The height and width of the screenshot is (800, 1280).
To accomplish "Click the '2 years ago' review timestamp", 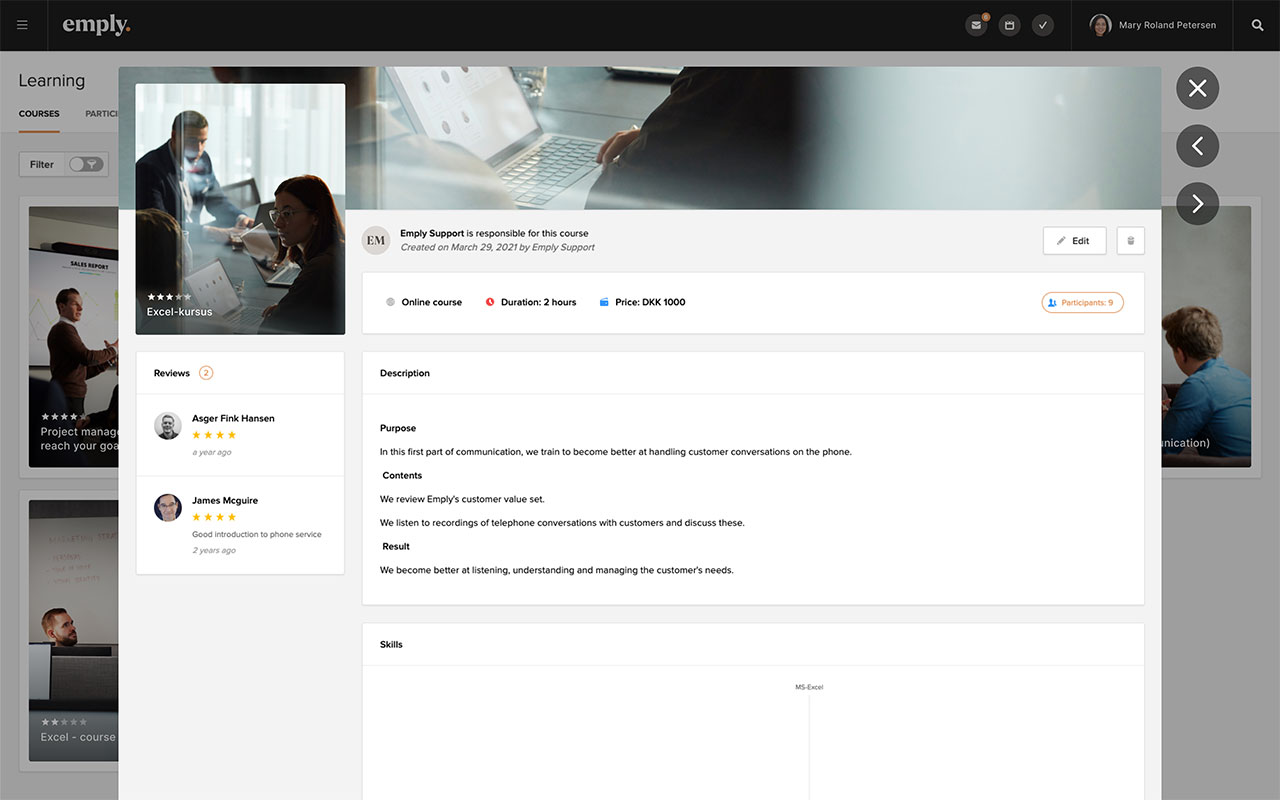I will (214, 550).
